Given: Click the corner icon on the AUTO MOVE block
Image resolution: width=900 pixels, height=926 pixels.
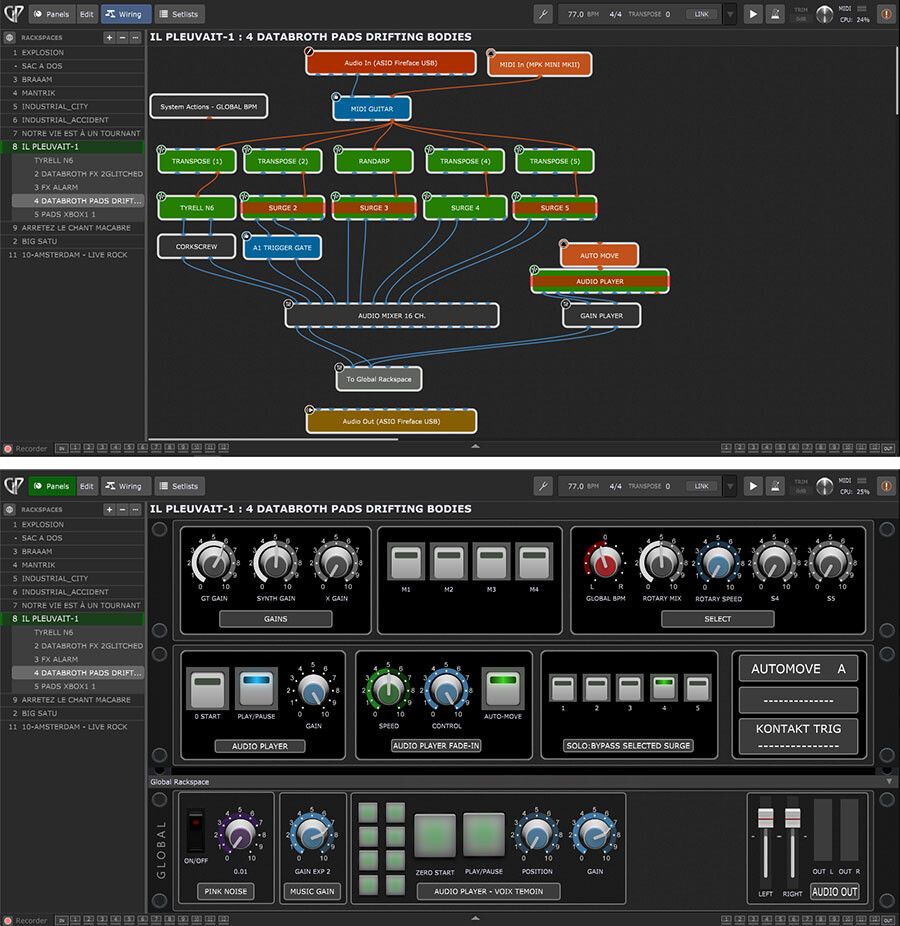Looking at the screenshot, I should pyautogui.click(x=564, y=244).
